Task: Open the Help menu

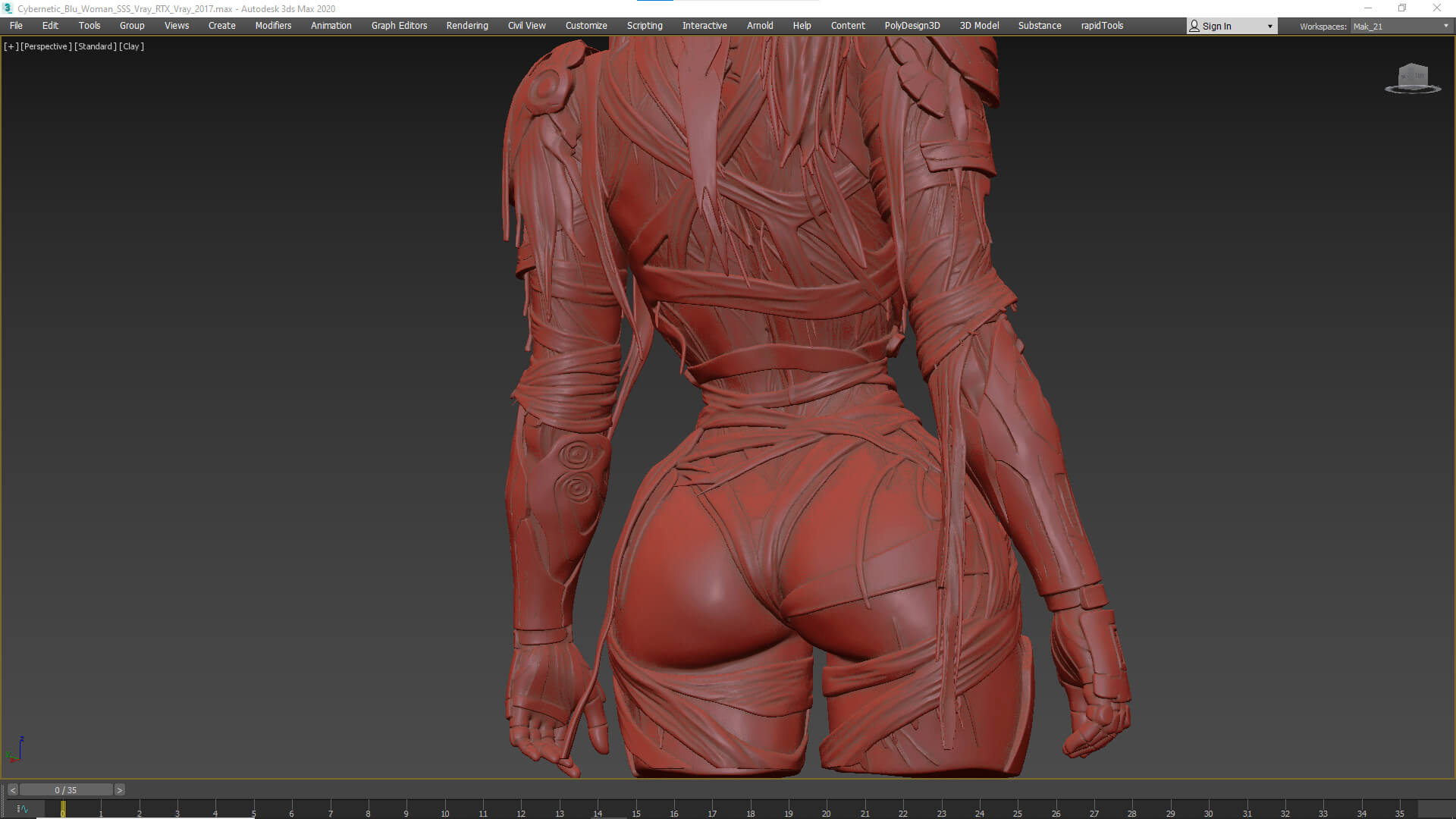Action: tap(802, 26)
